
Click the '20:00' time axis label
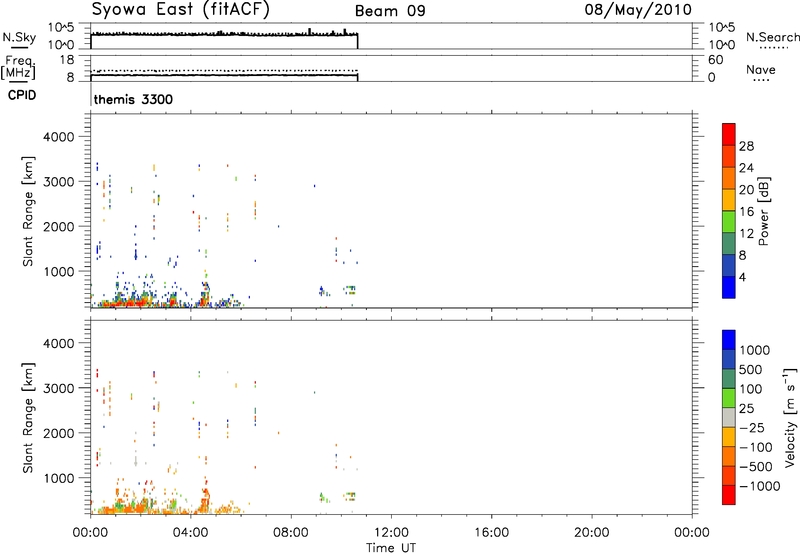point(591,533)
